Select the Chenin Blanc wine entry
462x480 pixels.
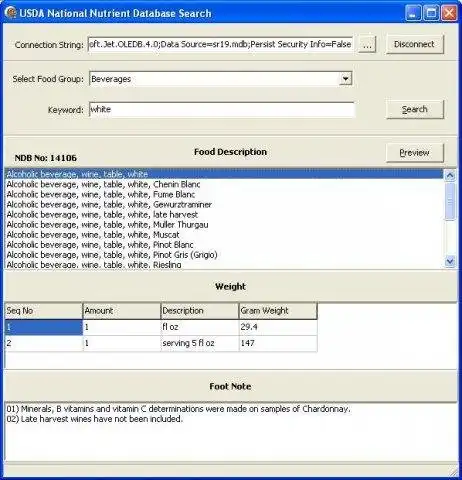click(x=224, y=184)
